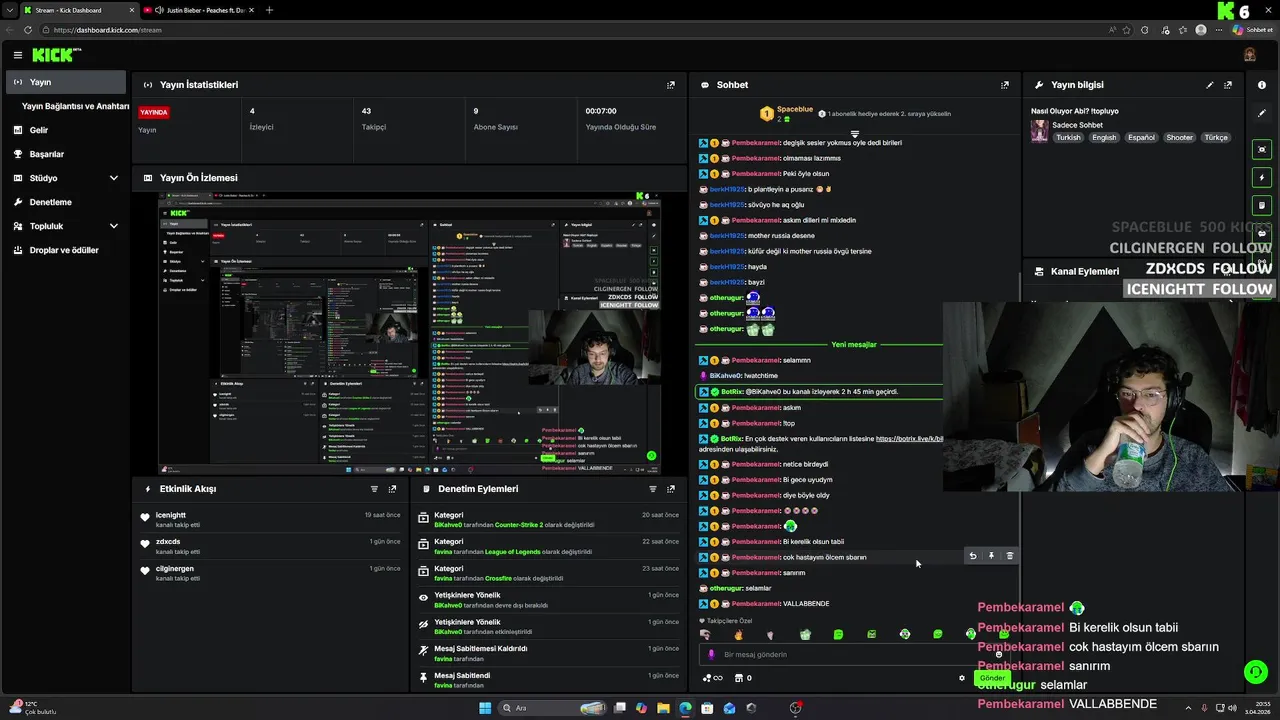Click the Yeni mesajlar divider label
Viewport: 1280px width, 720px height.
point(853,344)
